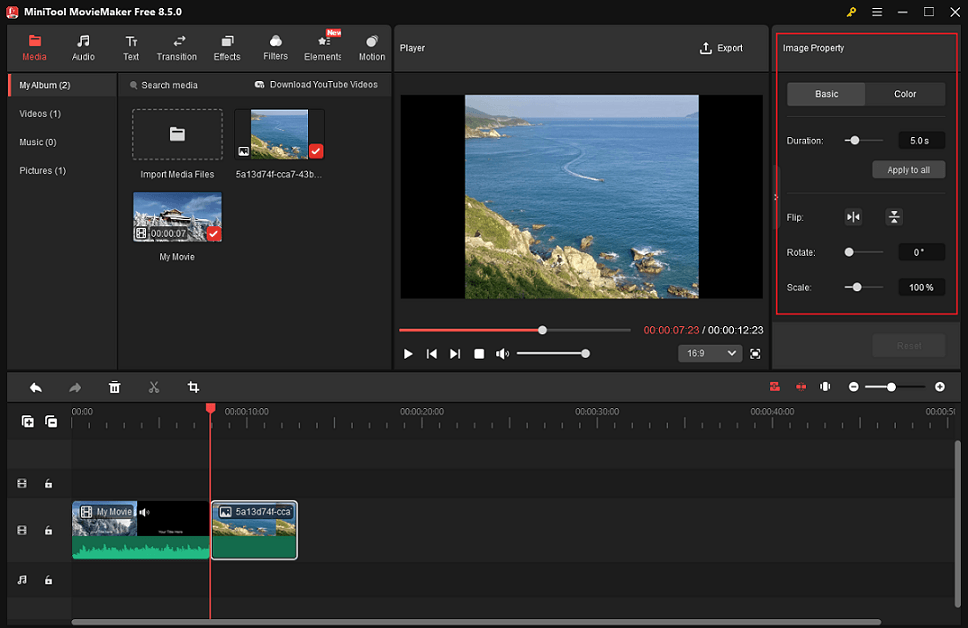This screenshot has height=628, width=968.
Task: Open the aspect ratio dropdown showing 16:9
Action: point(710,353)
